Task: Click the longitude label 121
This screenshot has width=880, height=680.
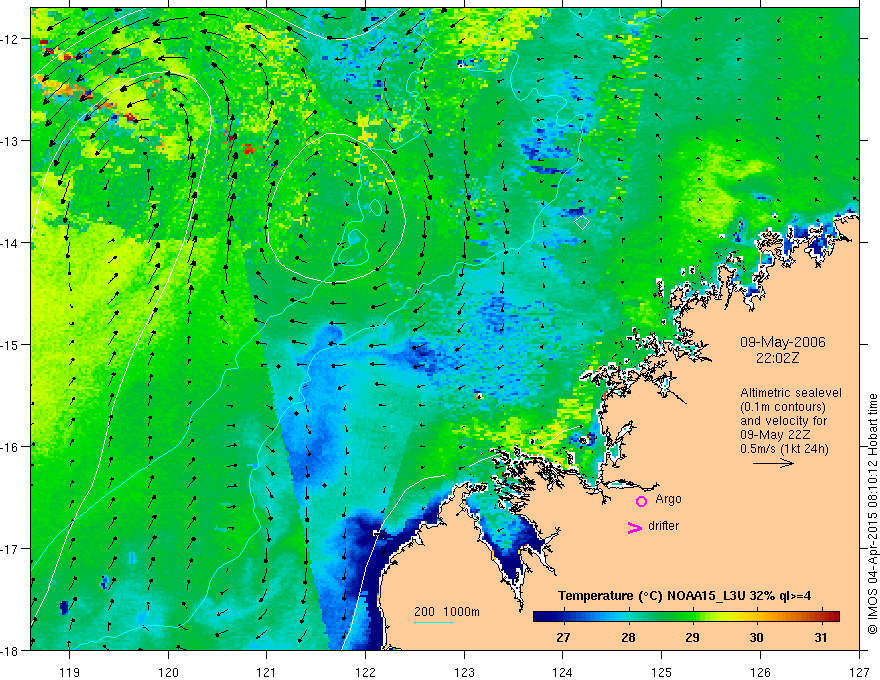Action: coord(267,672)
